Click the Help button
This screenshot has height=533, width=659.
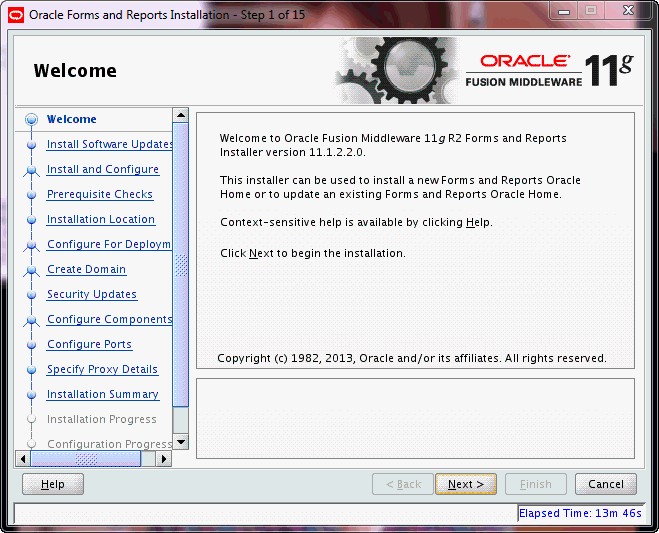53,484
